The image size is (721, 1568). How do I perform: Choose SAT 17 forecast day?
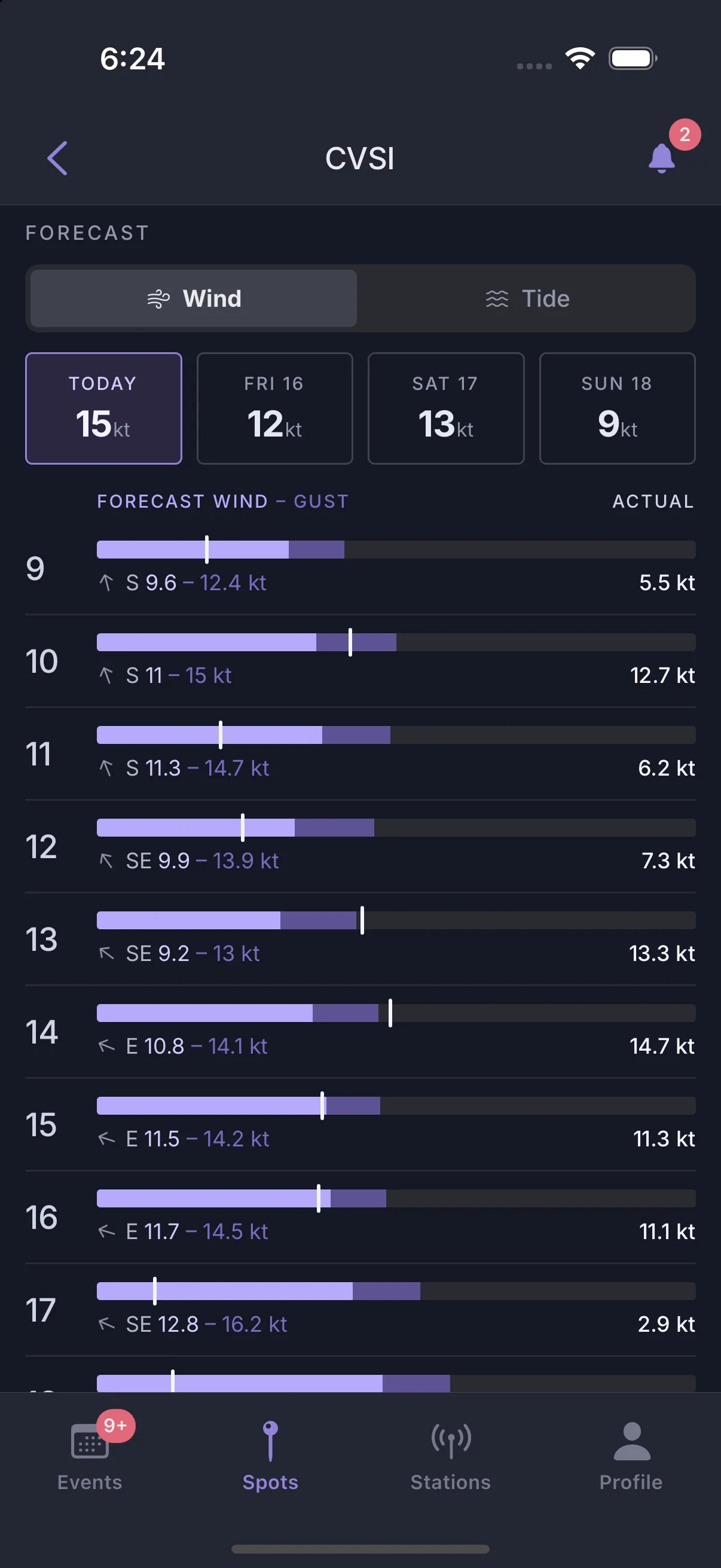pyautogui.click(x=446, y=408)
